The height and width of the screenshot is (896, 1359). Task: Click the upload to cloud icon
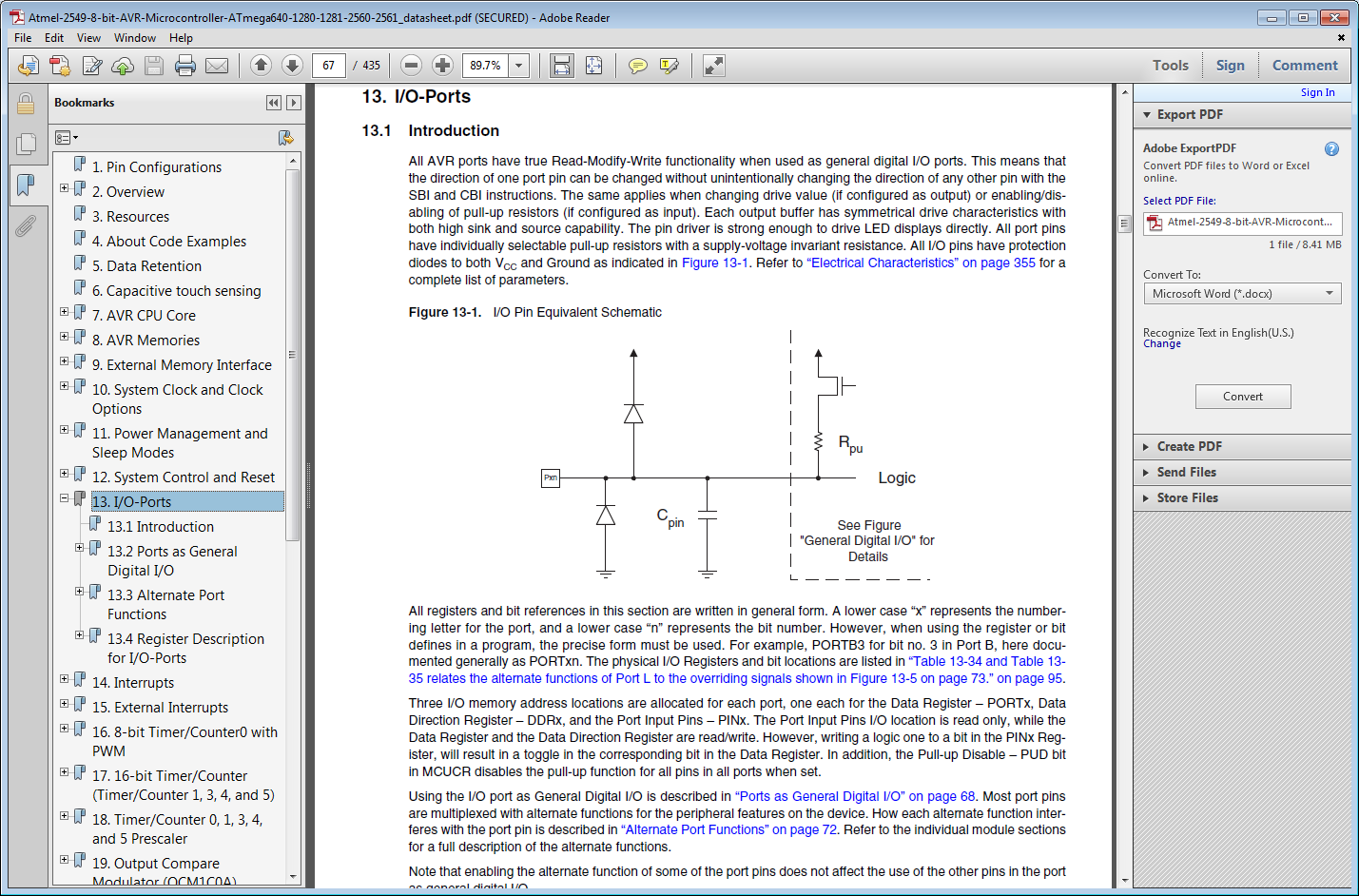[x=123, y=66]
